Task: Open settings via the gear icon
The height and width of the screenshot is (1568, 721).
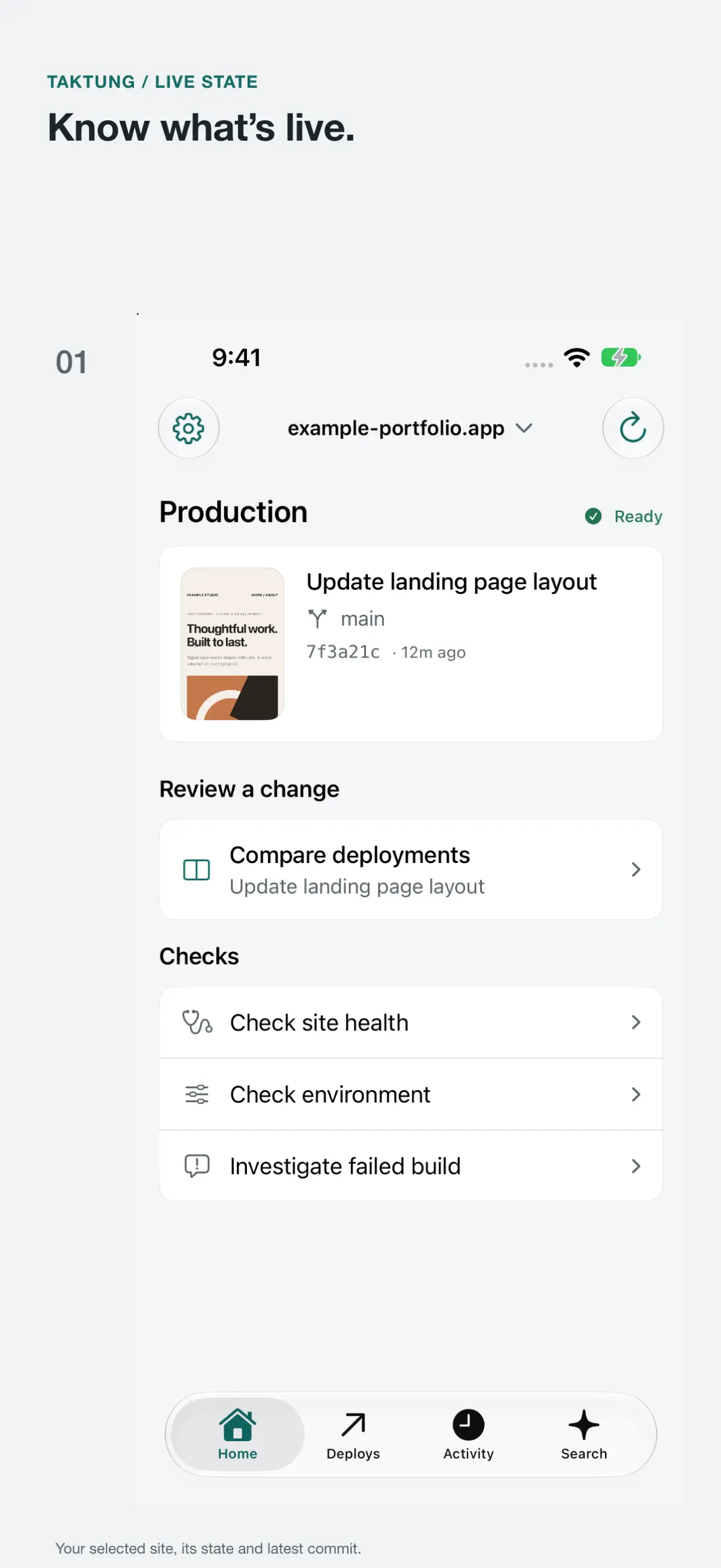Action: click(x=189, y=428)
